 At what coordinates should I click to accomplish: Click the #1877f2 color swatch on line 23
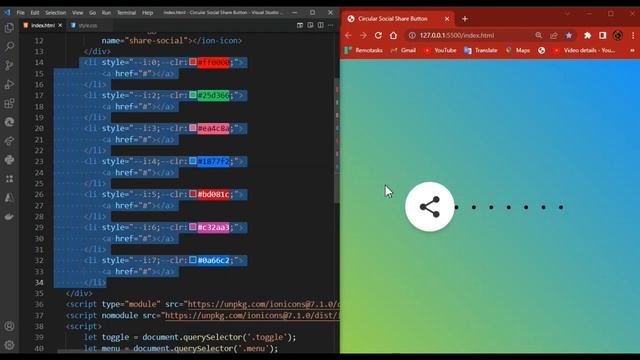pos(193,161)
